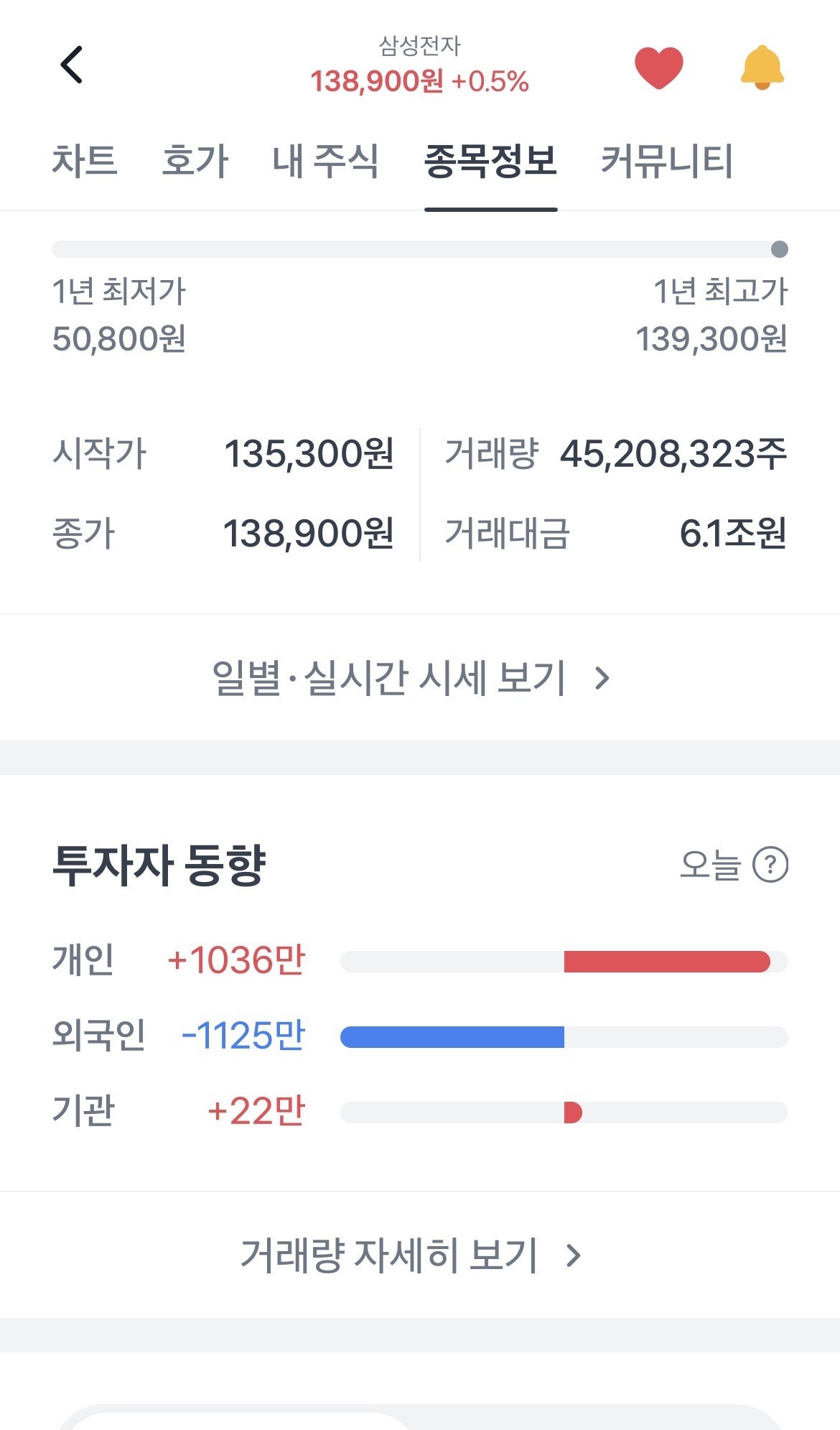Click the 거래량 45,208,323주 value

point(673,454)
